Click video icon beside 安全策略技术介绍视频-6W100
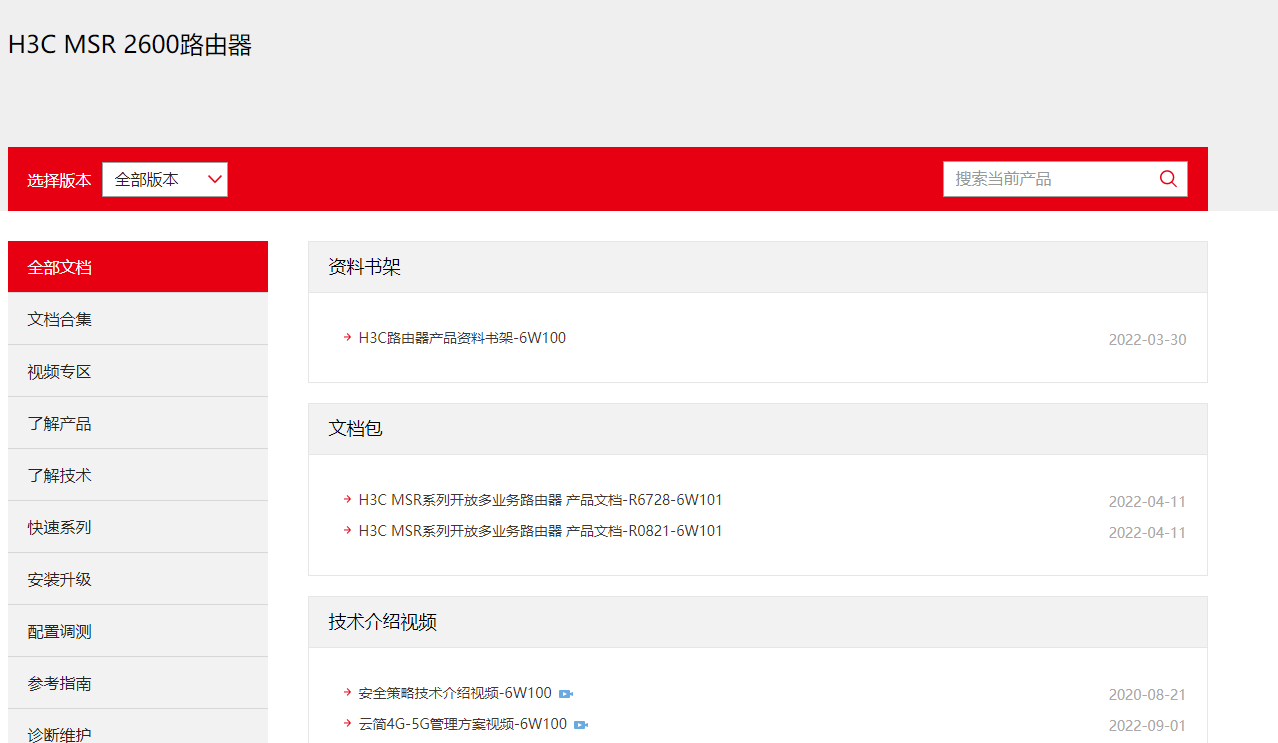 (x=565, y=694)
